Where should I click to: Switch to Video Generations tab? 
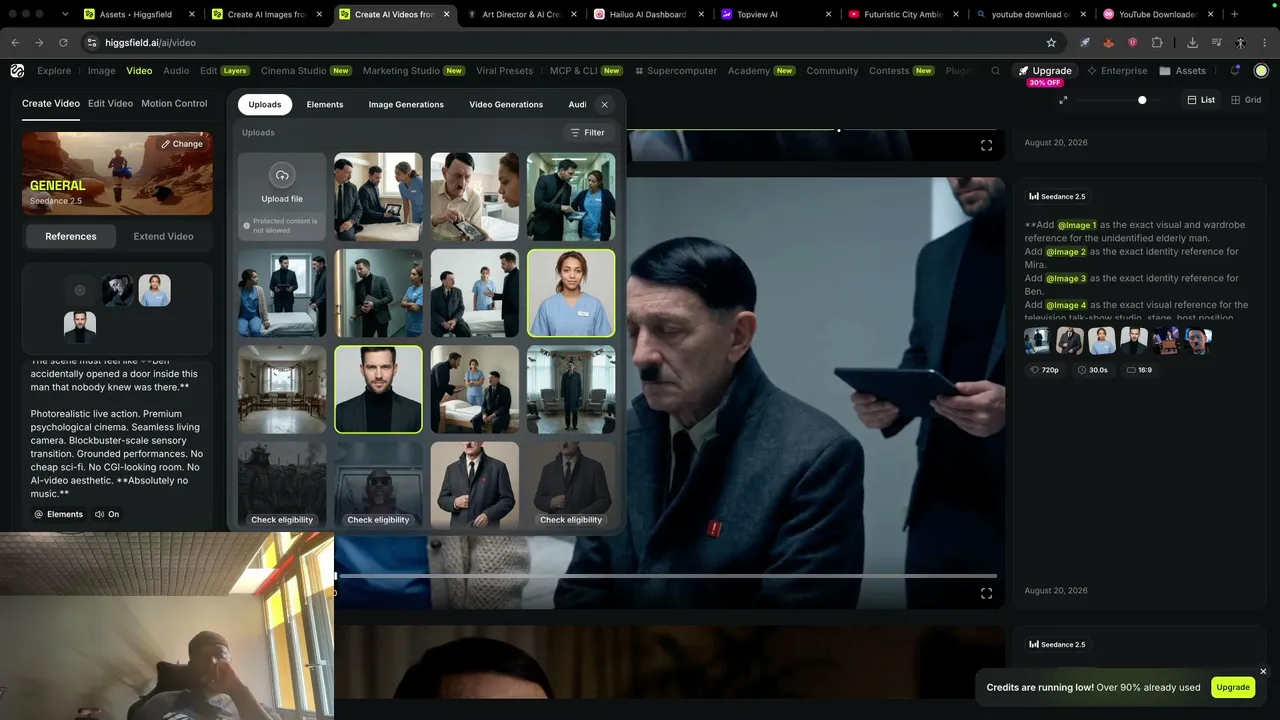pos(506,104)
